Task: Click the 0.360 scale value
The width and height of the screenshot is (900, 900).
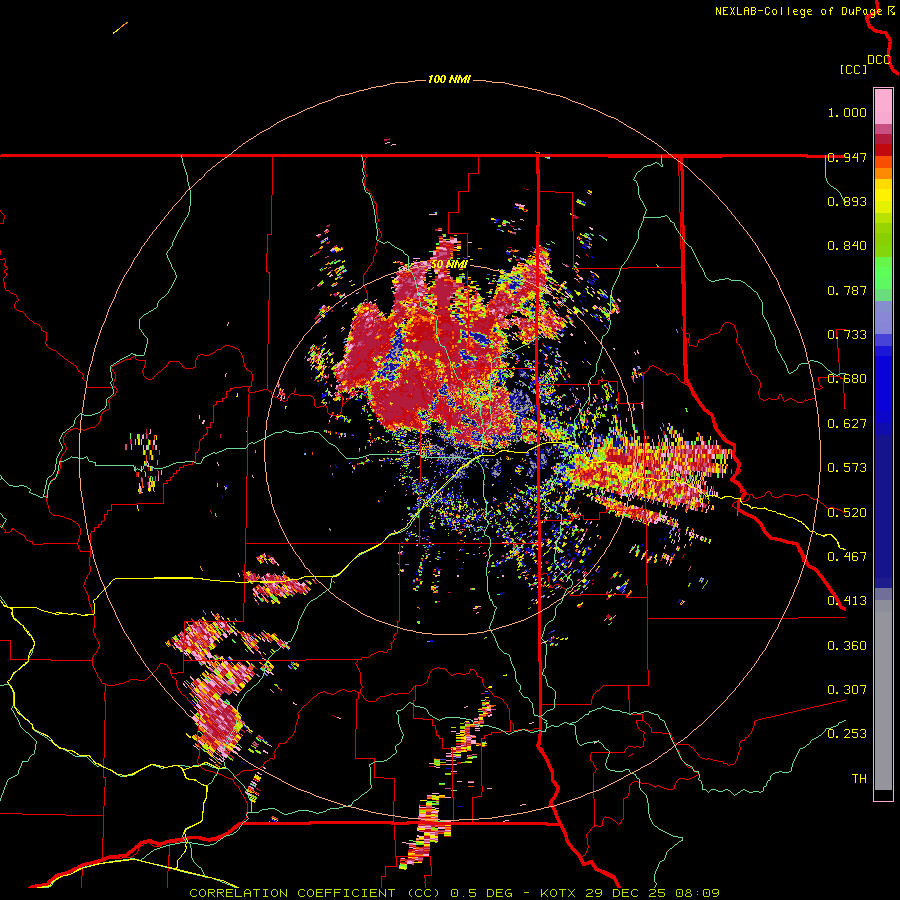Action: tap(847, 646)
